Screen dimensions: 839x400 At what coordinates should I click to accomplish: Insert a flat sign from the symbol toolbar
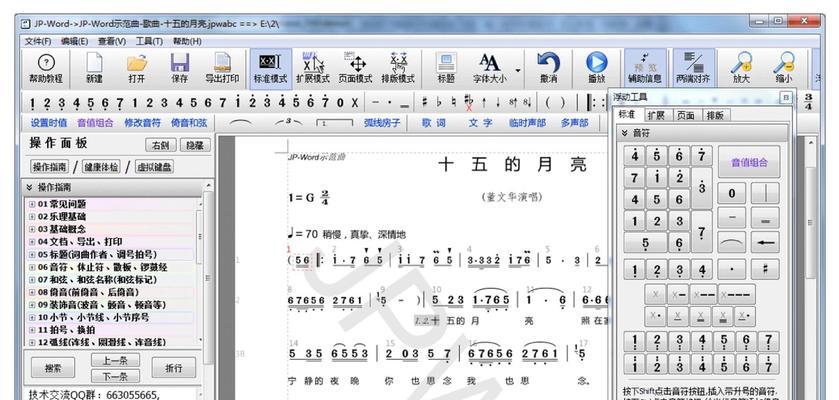pyautogui.click(x=439, y=102)
